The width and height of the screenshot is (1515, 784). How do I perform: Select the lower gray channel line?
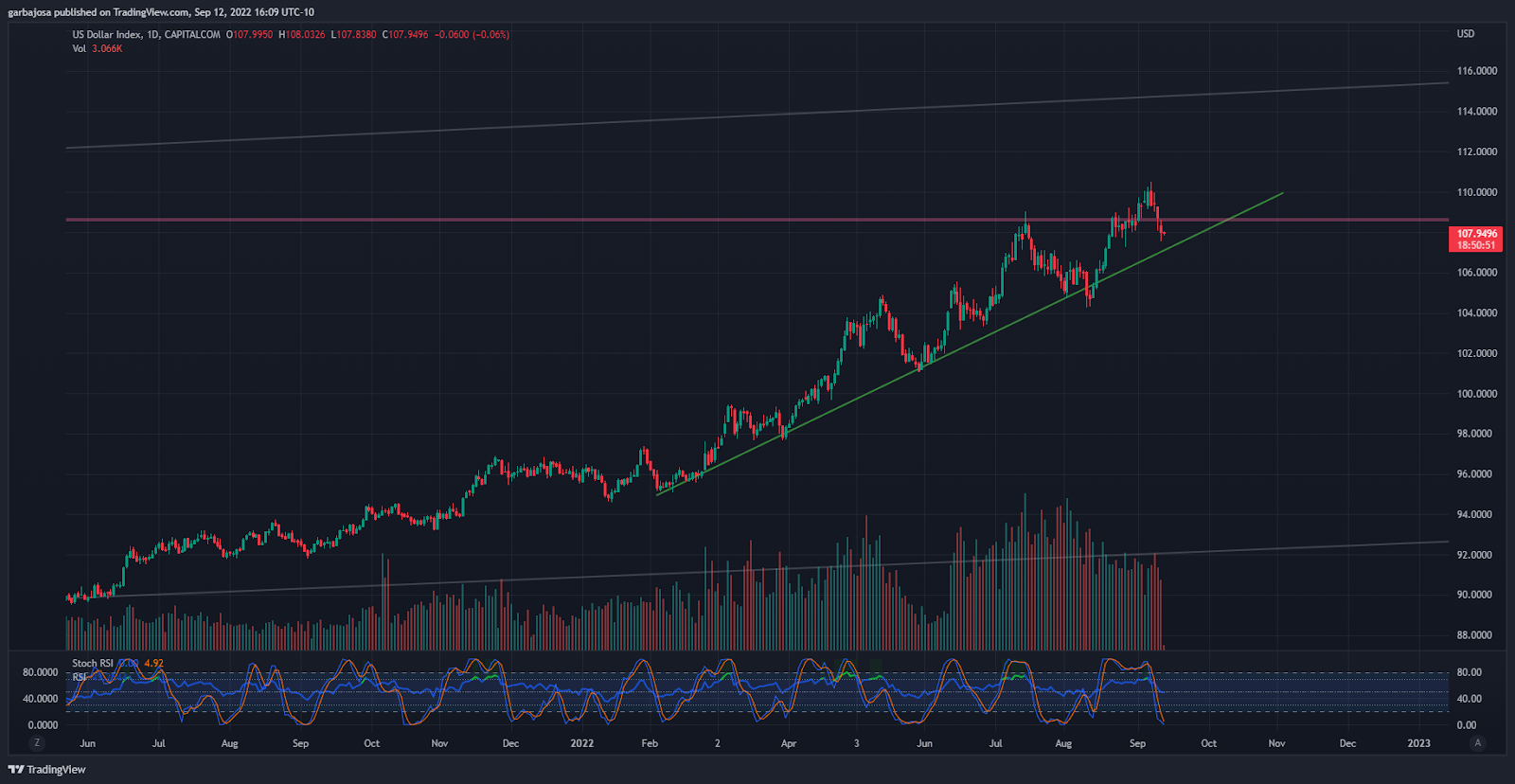click(757, 570)
